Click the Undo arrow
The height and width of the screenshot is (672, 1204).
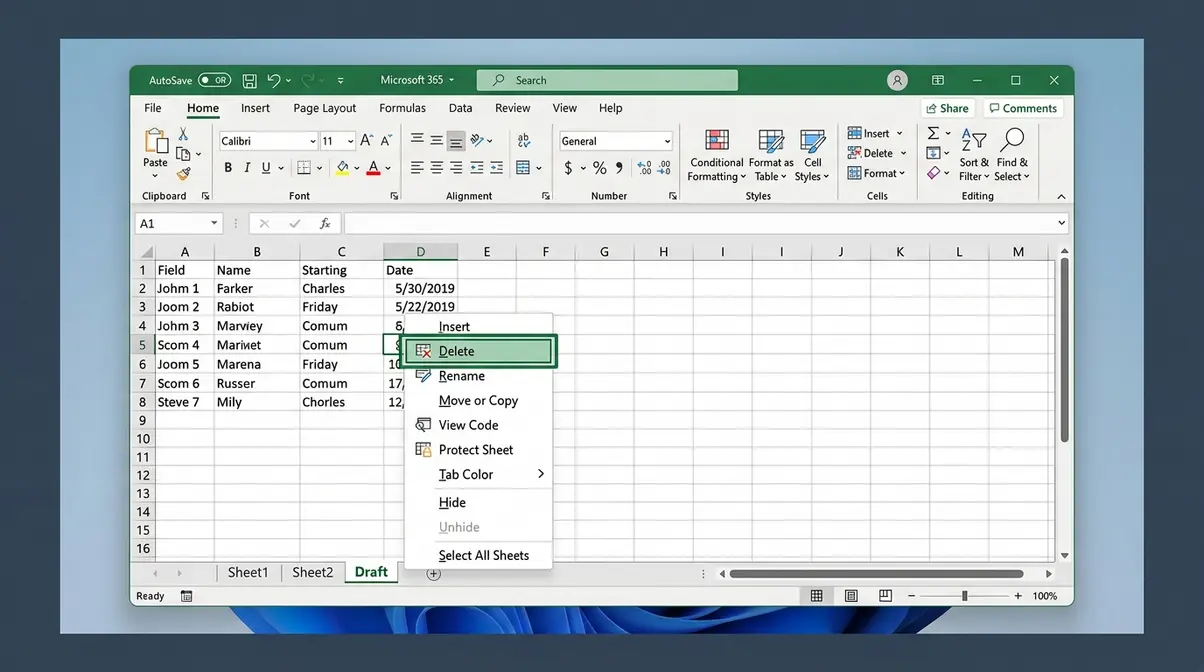pyautogui.click(x=273, y=80)
